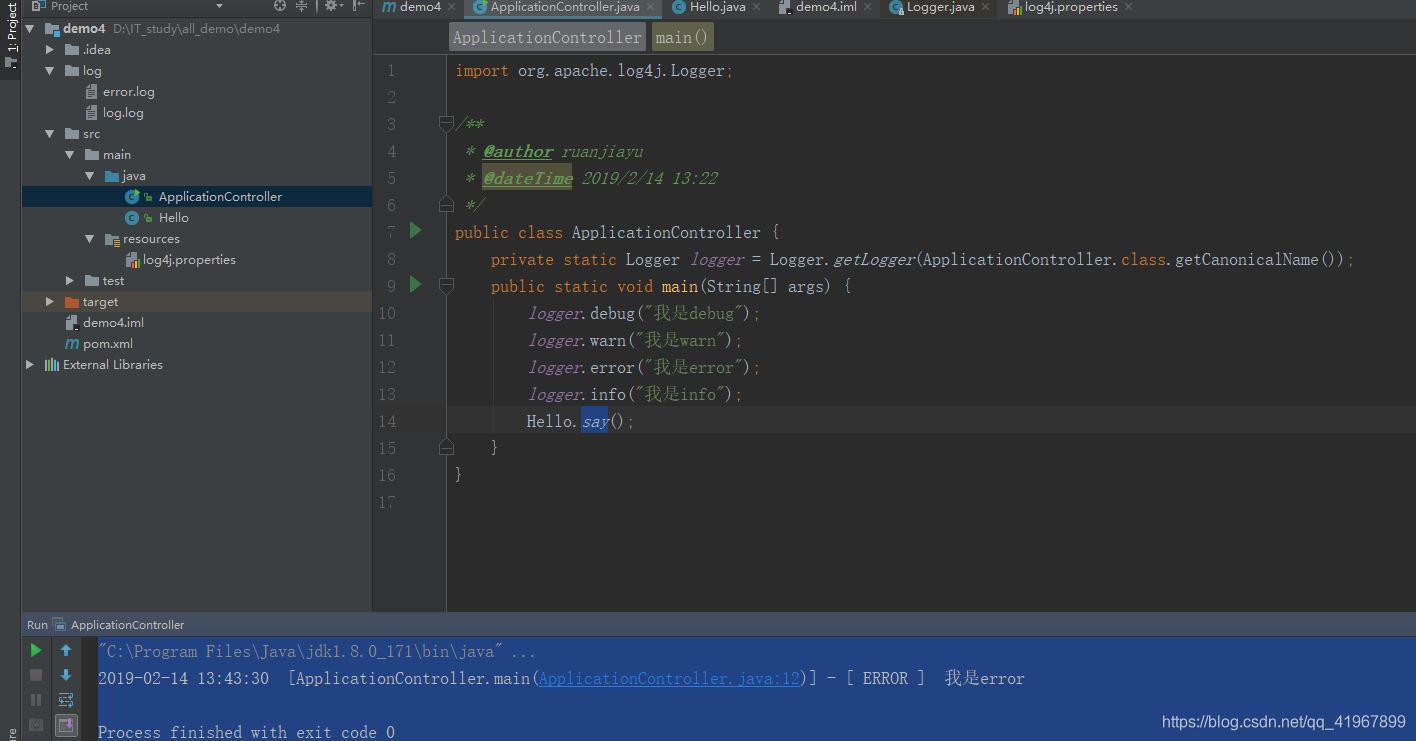Viewport: 1416px width, 741px height.
Task: Click run gutter icon beside main method line
Action: point(416,285)
